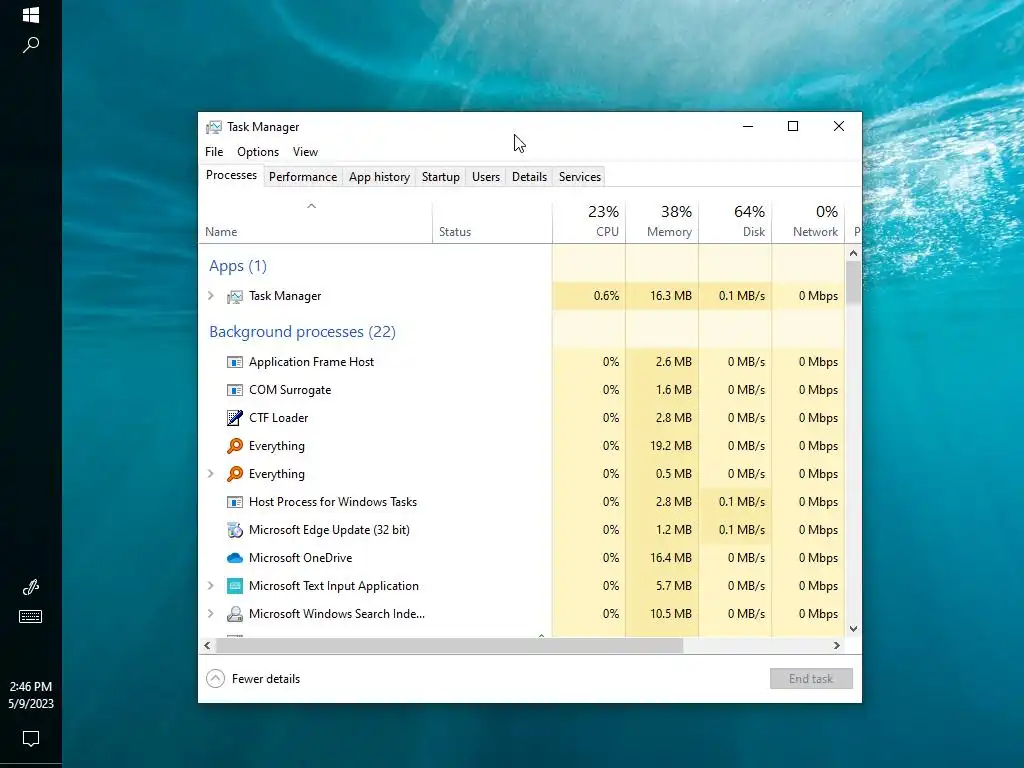Switch to the Users tab
Screen dimensions: 1024x768
tap(486, 177)
